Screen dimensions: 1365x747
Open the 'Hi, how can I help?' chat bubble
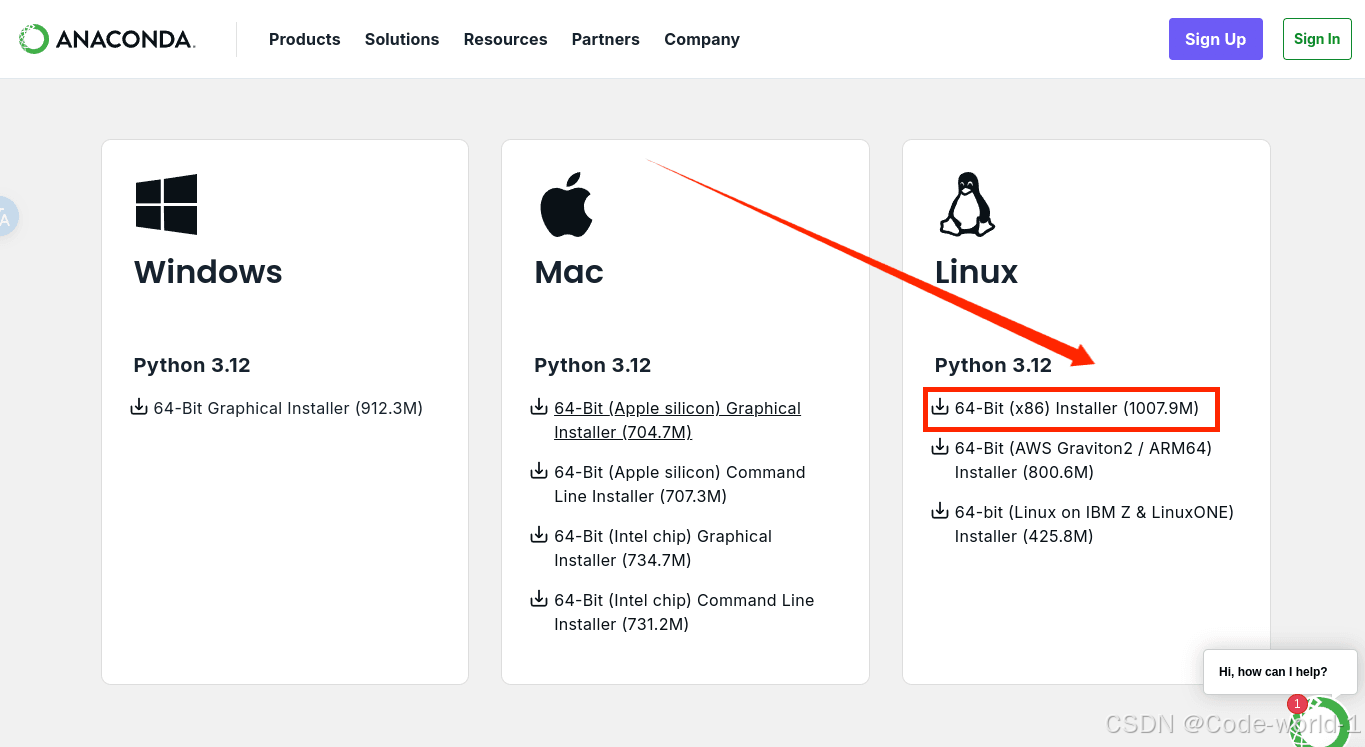[1280, 672]
